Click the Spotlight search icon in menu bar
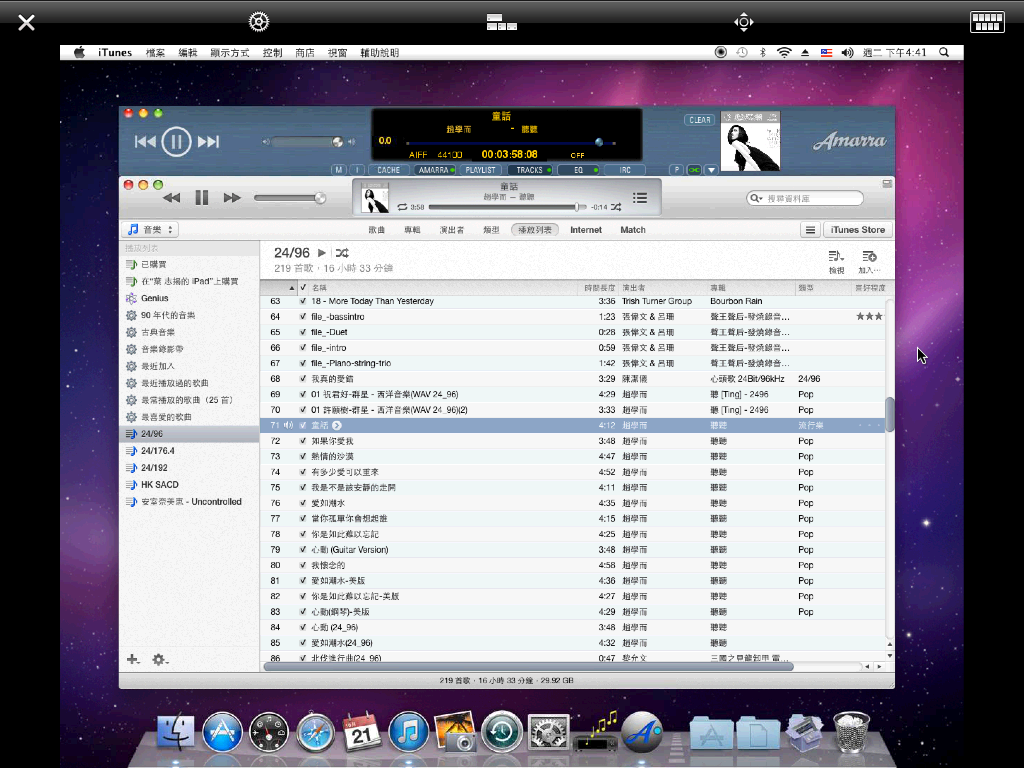Image resolution: width=1024 pixels, height=768 pixels. point(944,52)
